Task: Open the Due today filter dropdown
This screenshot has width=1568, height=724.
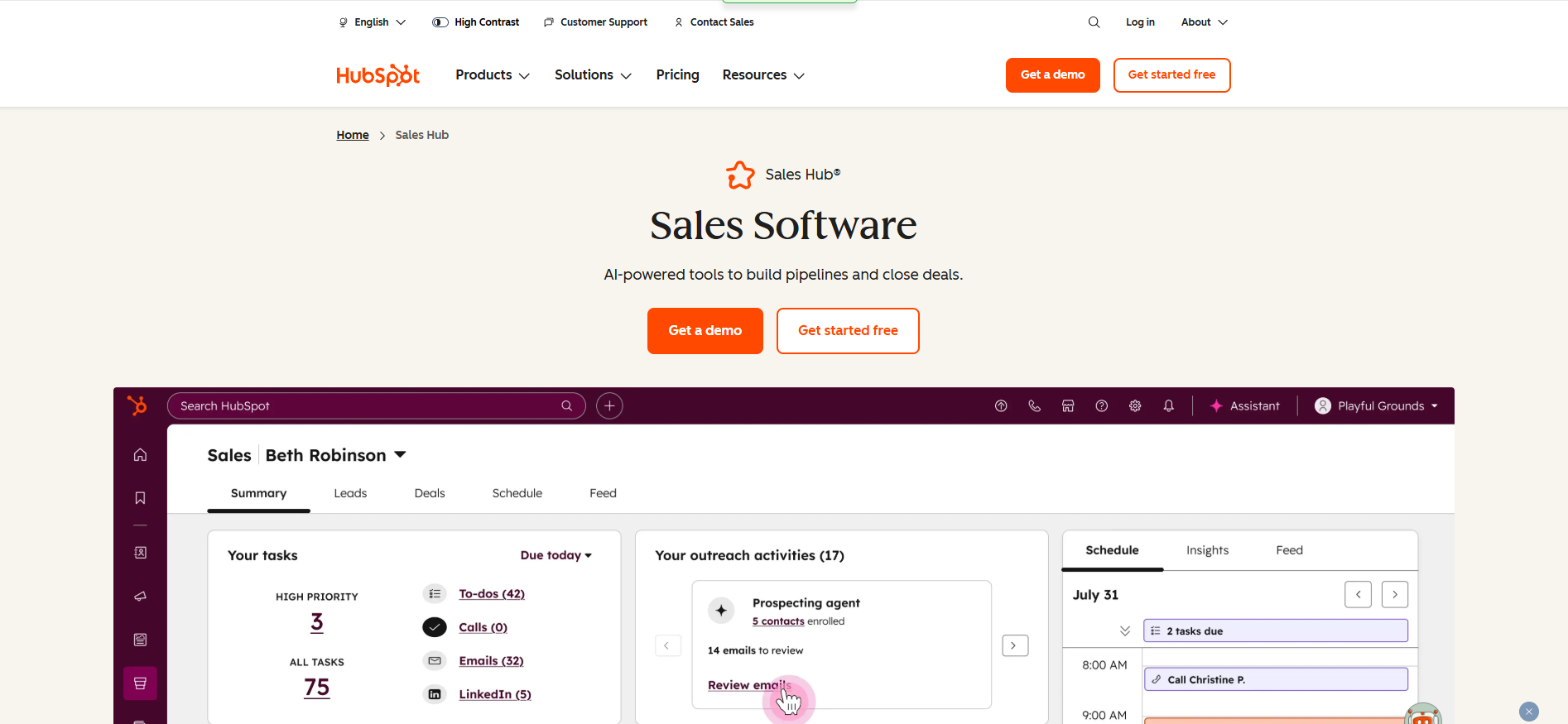Action: click(x=556, y=555)
